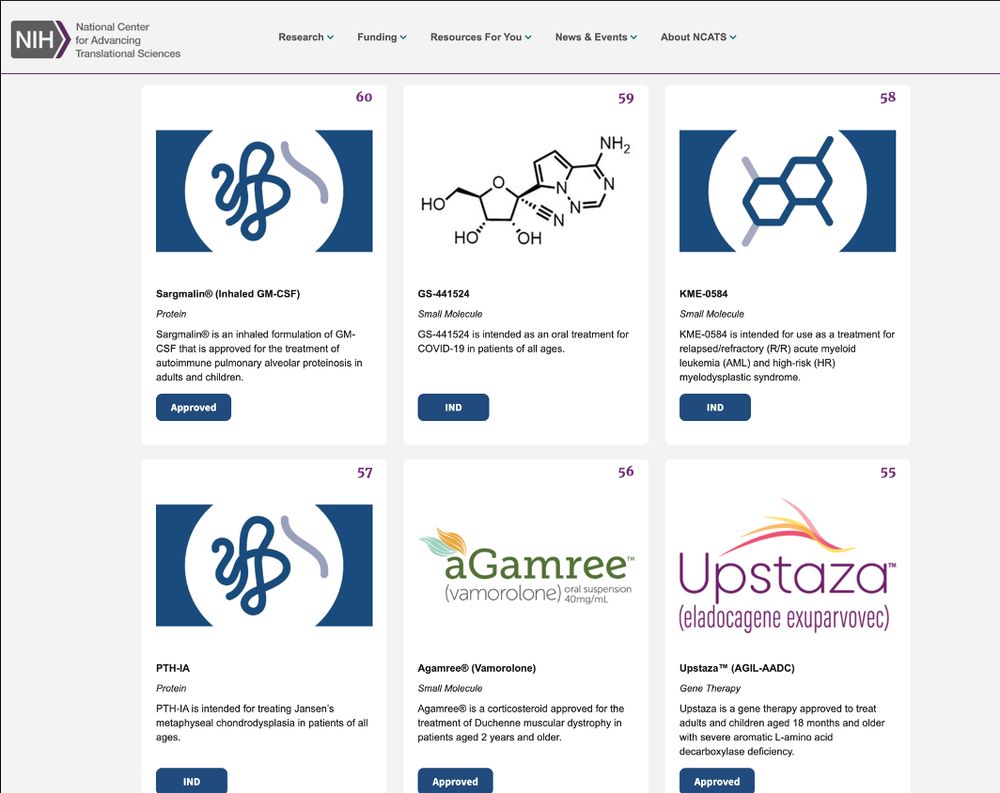
Task: Click the Small Molecule label under Agamree
Action: [450, 688]
